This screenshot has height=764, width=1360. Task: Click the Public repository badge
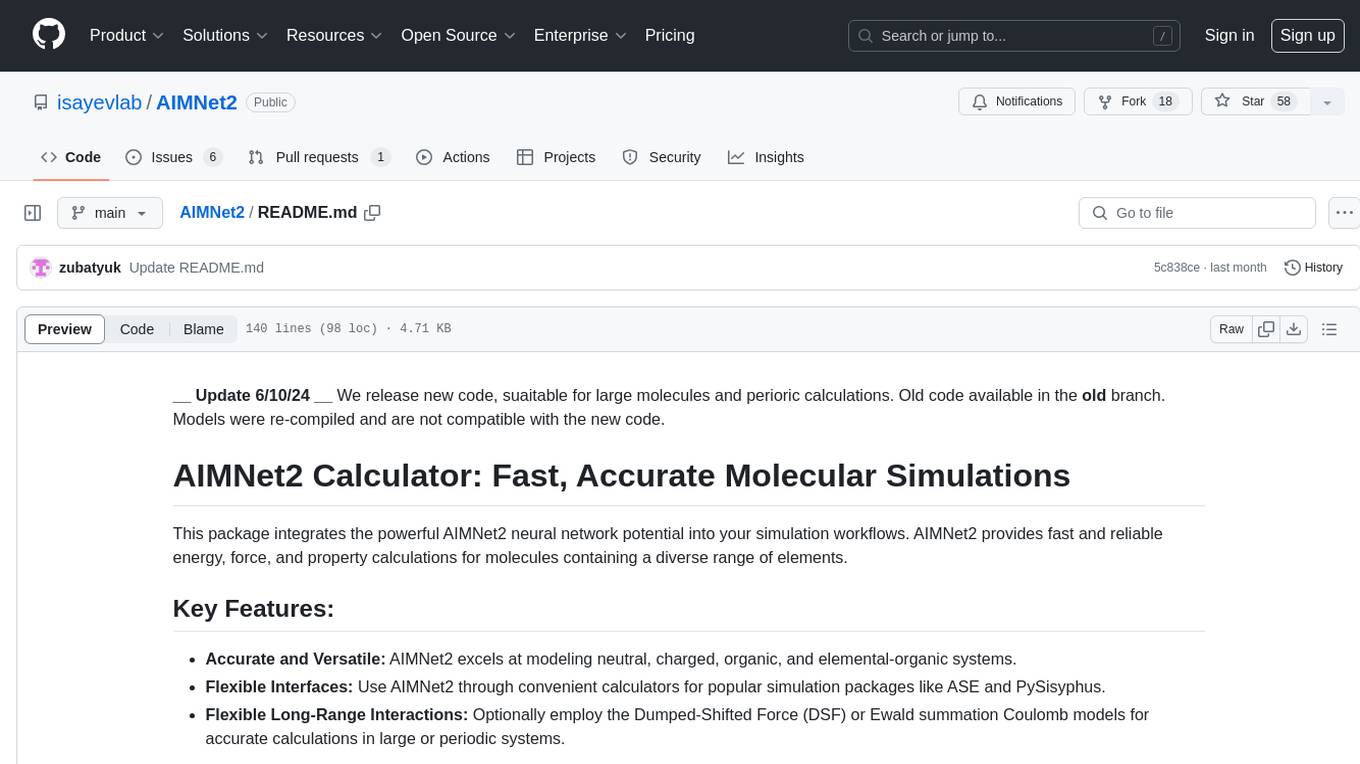[x=270, y=102]
